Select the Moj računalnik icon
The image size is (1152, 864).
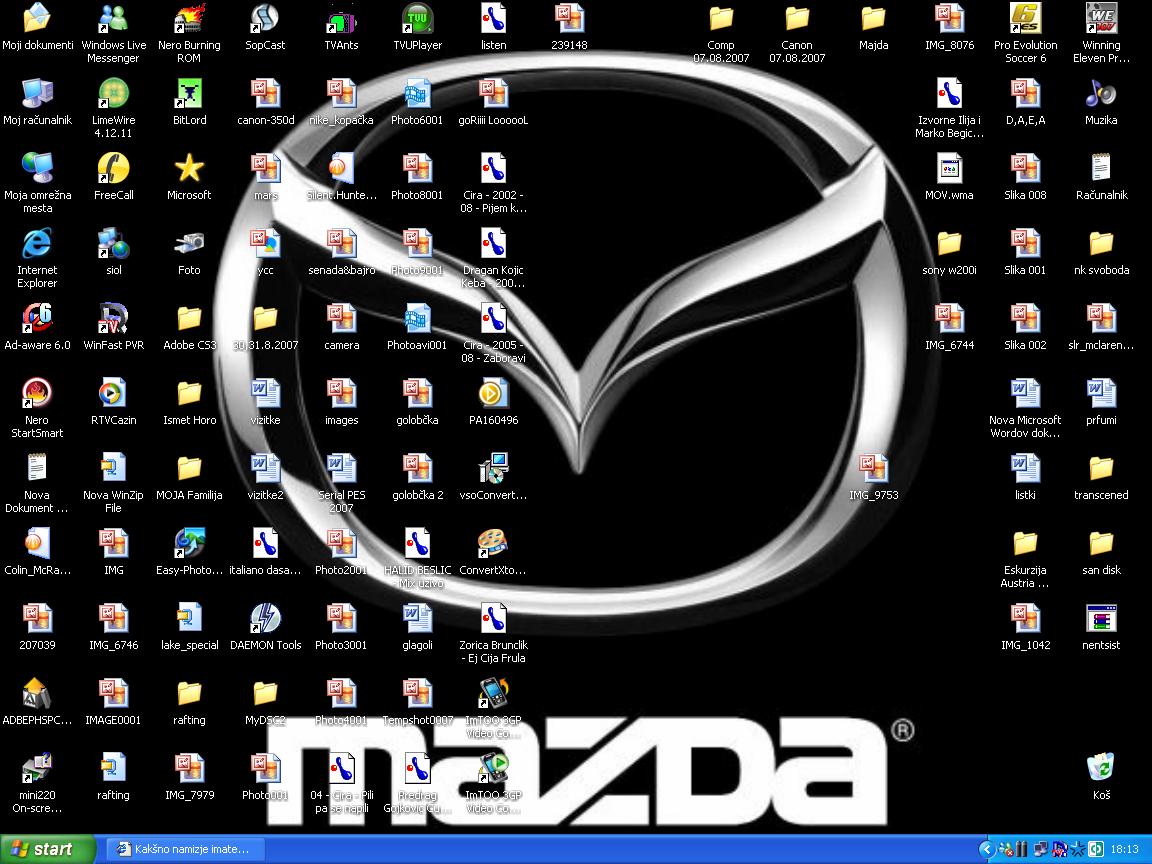37,94
